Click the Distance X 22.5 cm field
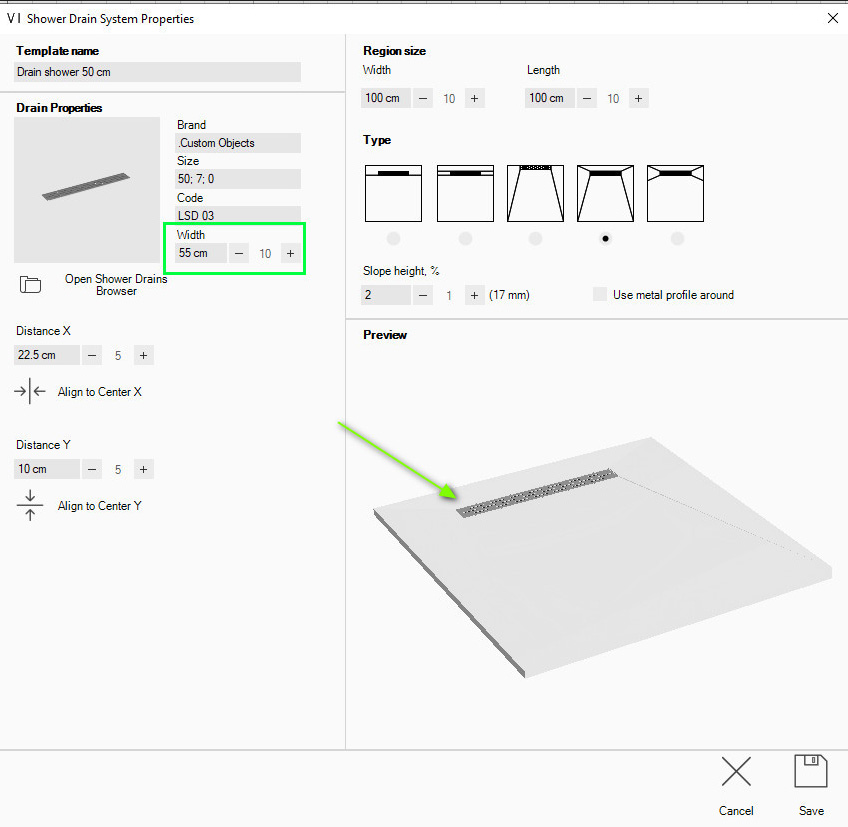Screen dimensions: 848x827 coord(47,355)
